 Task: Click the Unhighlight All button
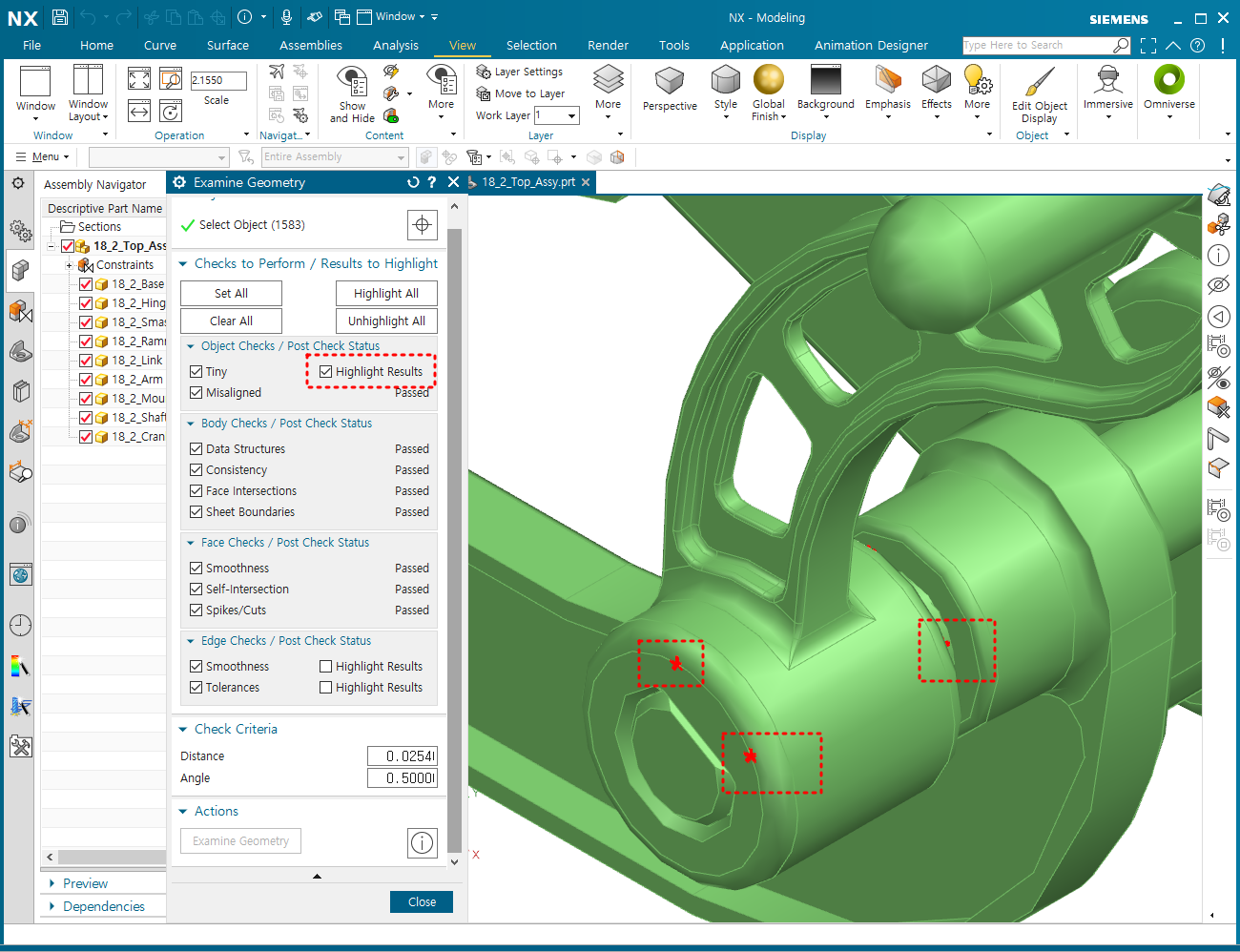point(386,321)
